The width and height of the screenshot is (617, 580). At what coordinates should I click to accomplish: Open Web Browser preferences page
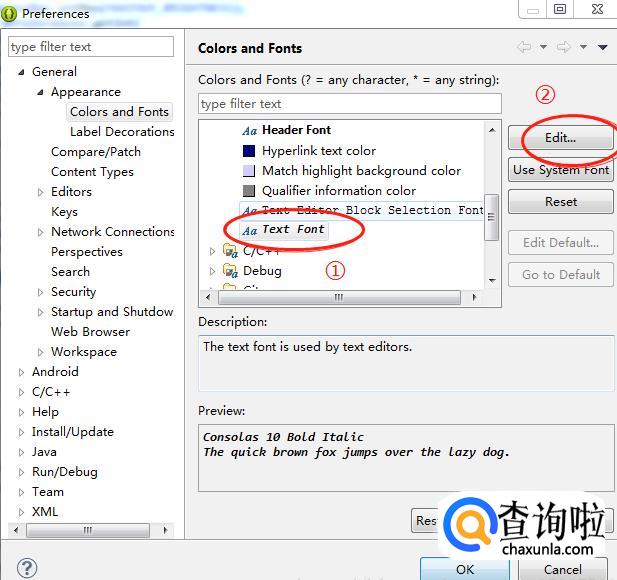tap(90, 332)
